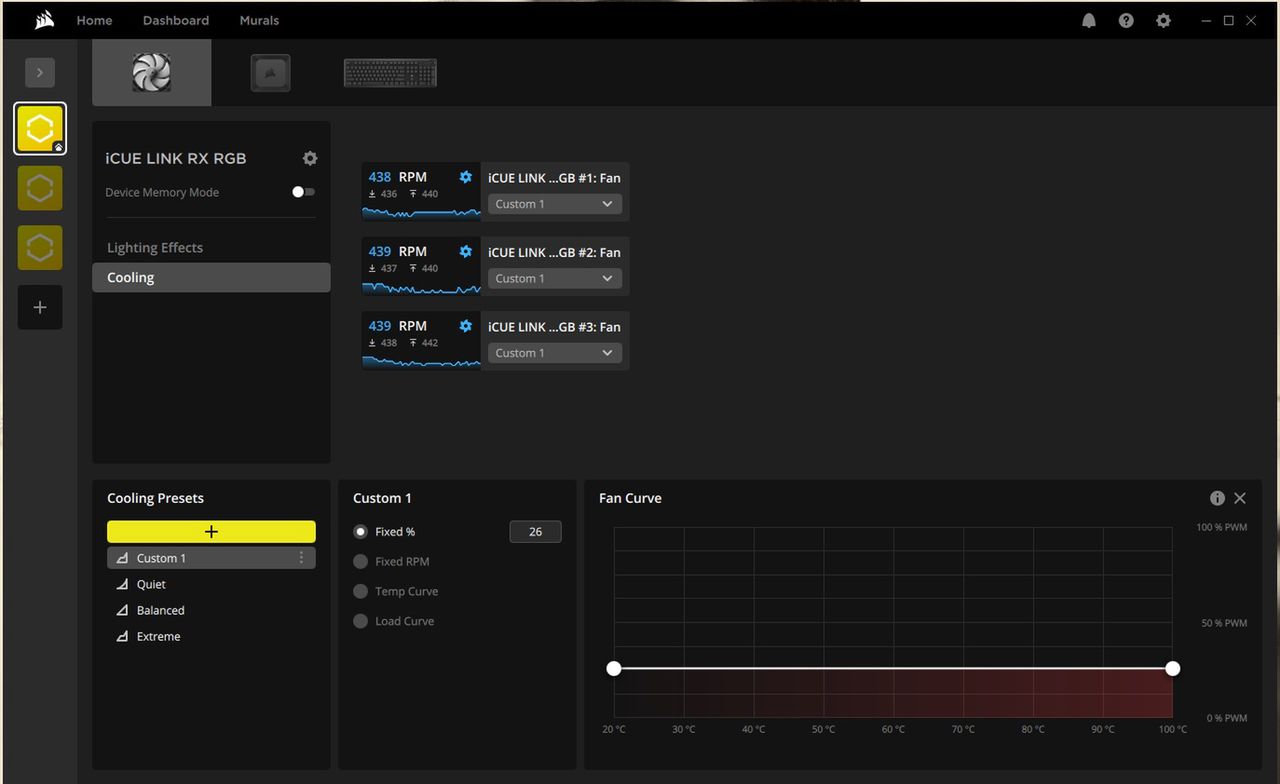Open Fan #3 sensor settings gear
This screenshot has height=784, width=1280.
coord(465,326)
